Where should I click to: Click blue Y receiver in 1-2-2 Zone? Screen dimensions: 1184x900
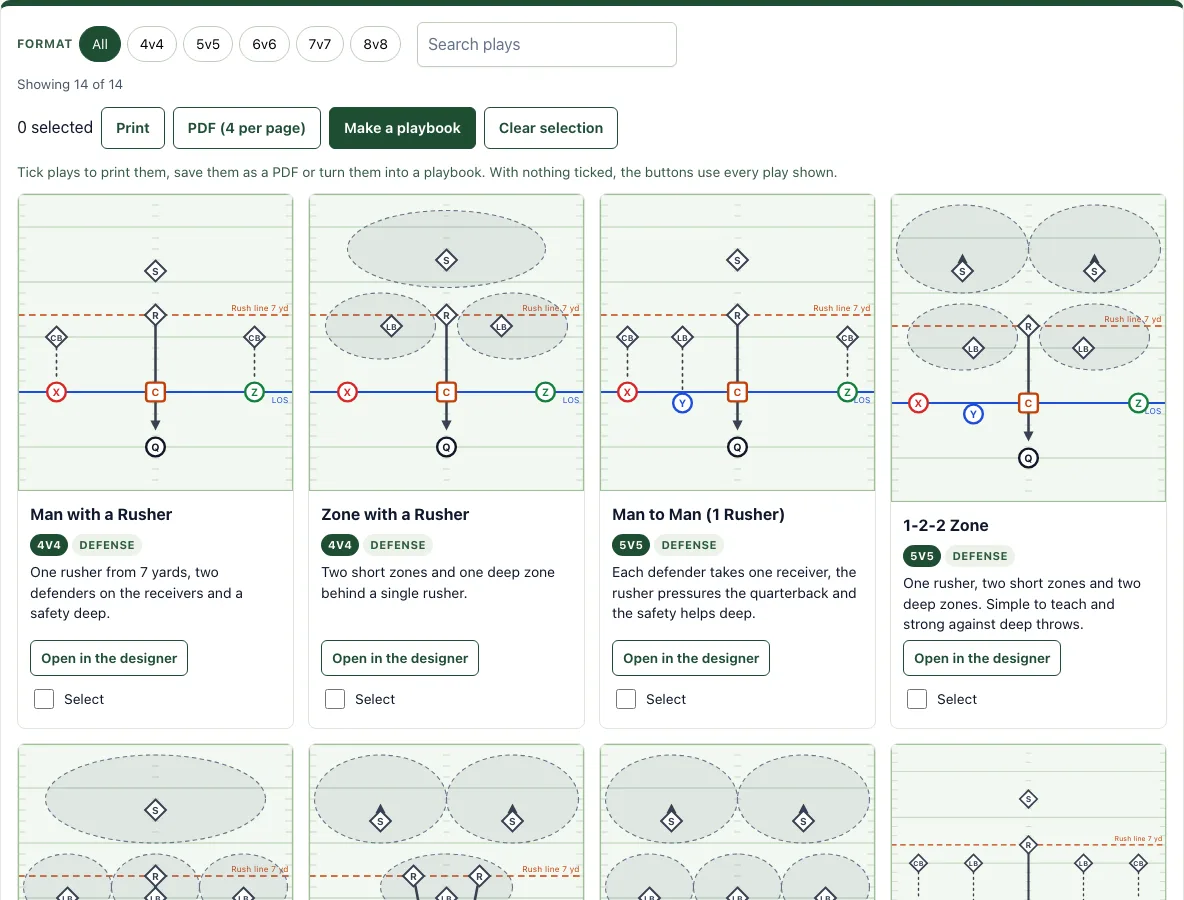[973, 414]
